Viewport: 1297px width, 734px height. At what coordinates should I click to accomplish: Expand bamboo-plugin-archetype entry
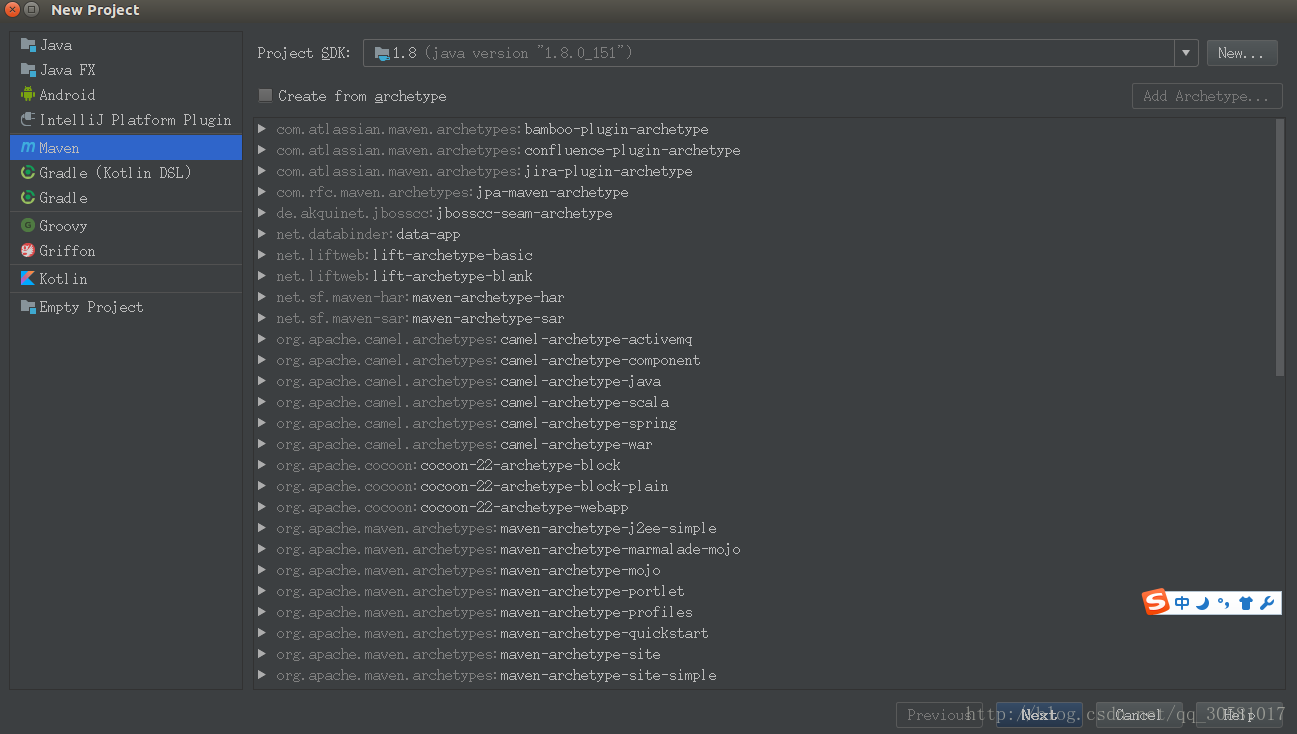[262, 129]
